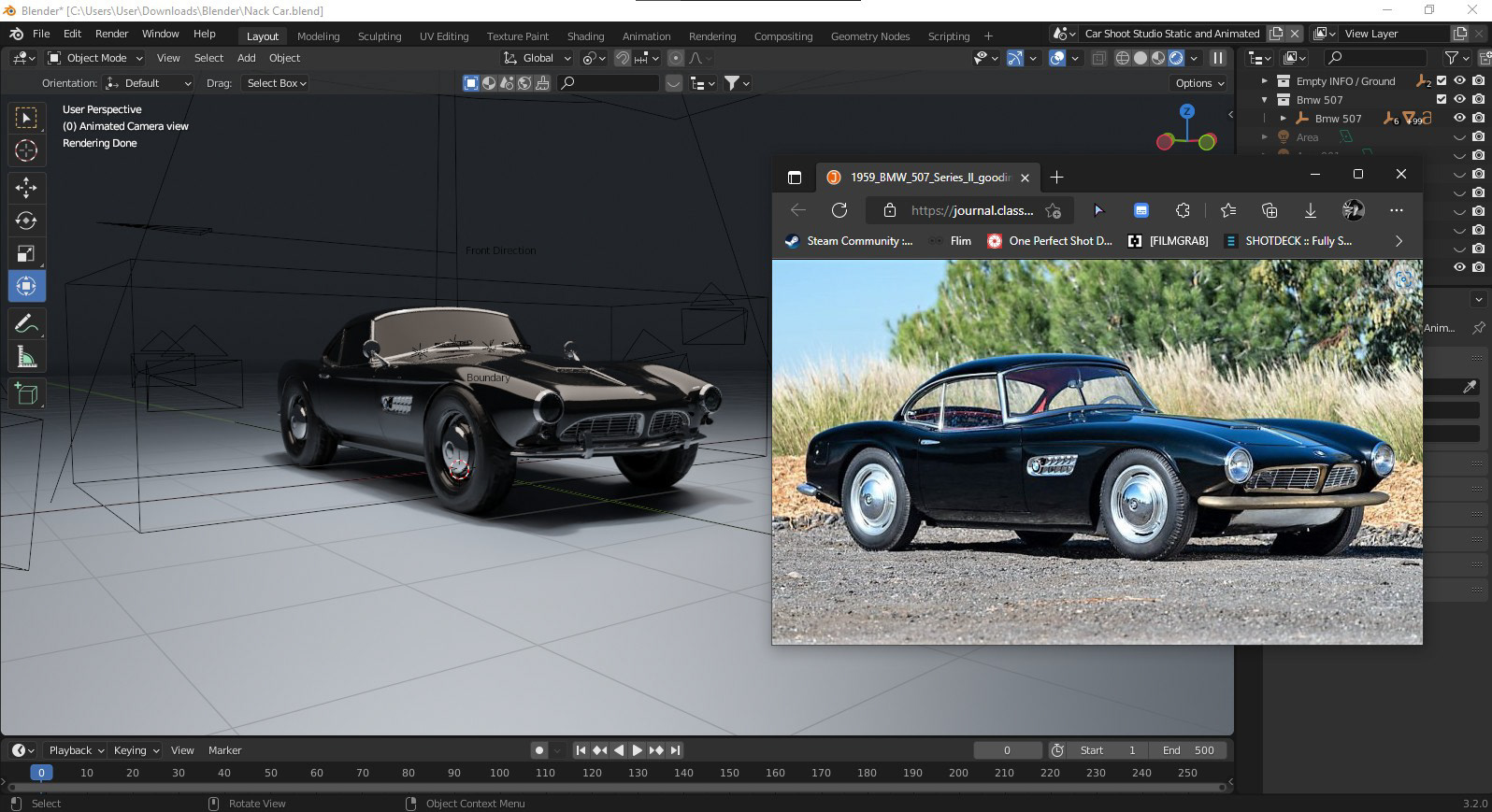Toggle proportional editing
The height and width of the screenshot is (812, 1492).
[676, 58]
